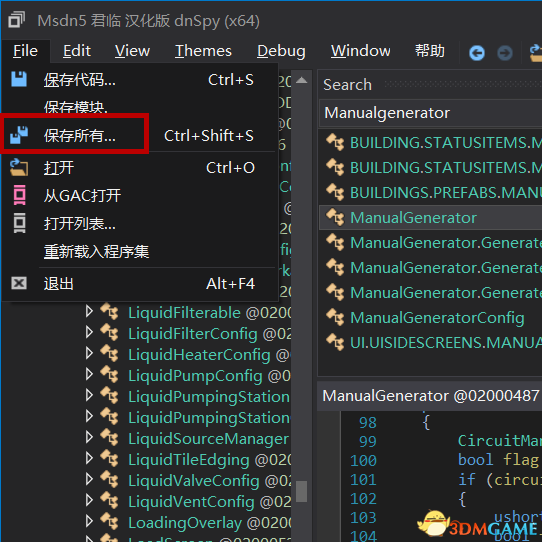Click the pink GAC icon beside 从GAC打开
Image resolution: width=542 pixels, height=542 pixels.
point(19,195)
